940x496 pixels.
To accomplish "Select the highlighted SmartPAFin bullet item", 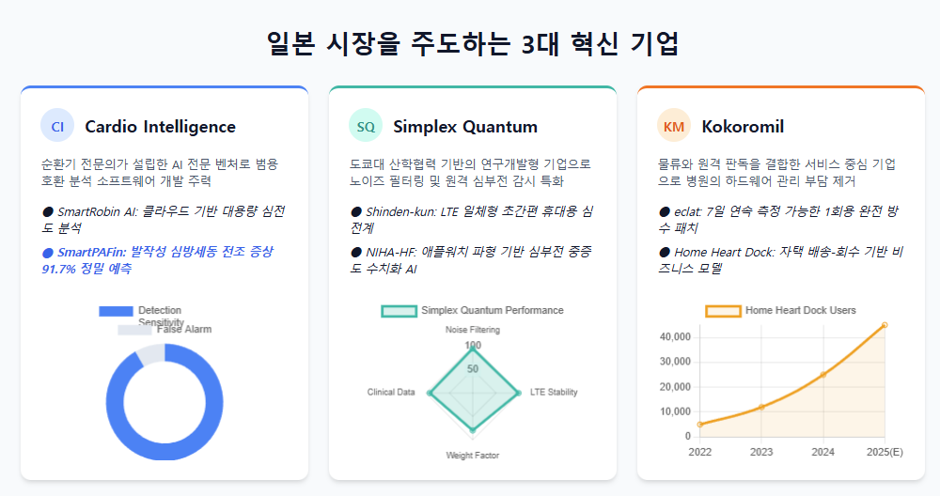I will tap(158, 260).
